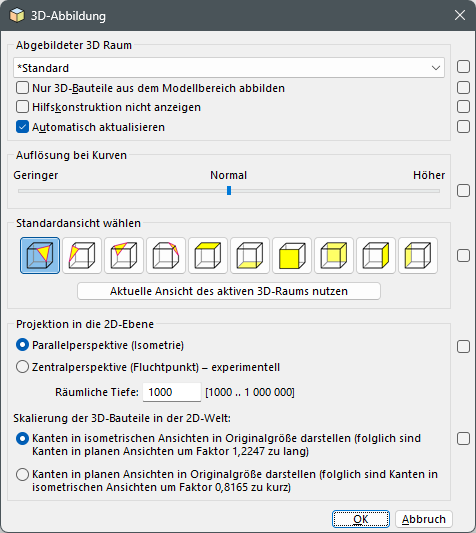Check Hilfskonstruktion nicht anzeigen
The height and width of the screenshot is (533, 476).
22,107
